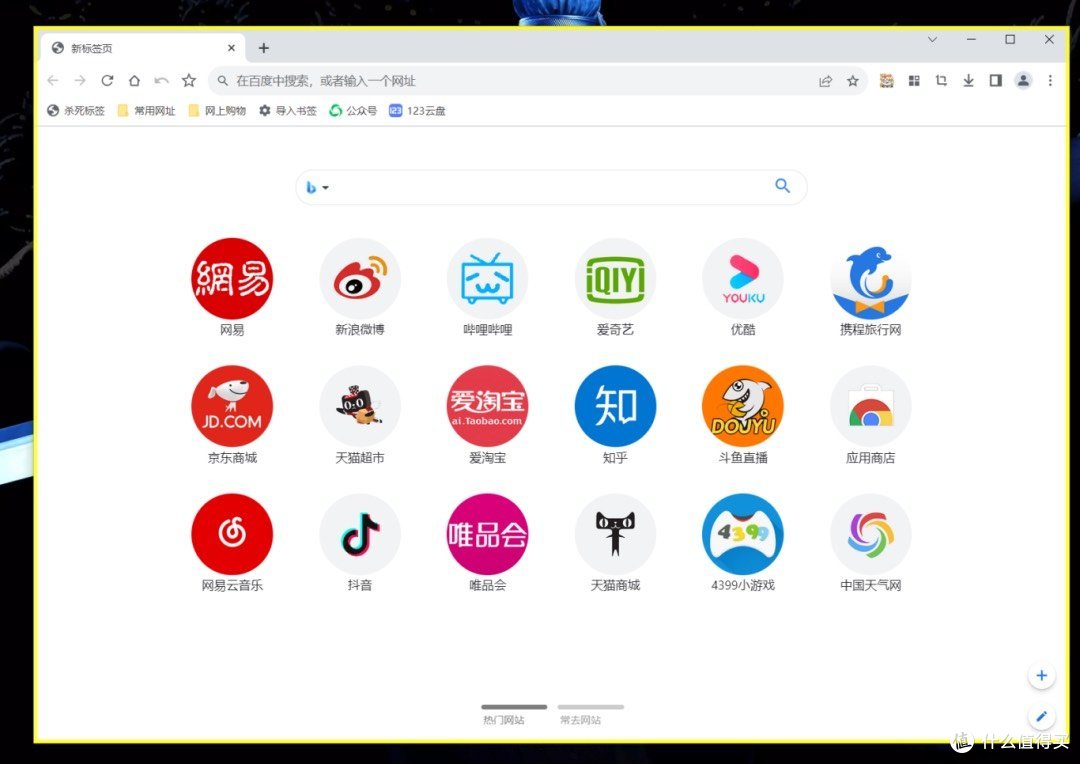Go back with the back arrow

pos(53,81)
